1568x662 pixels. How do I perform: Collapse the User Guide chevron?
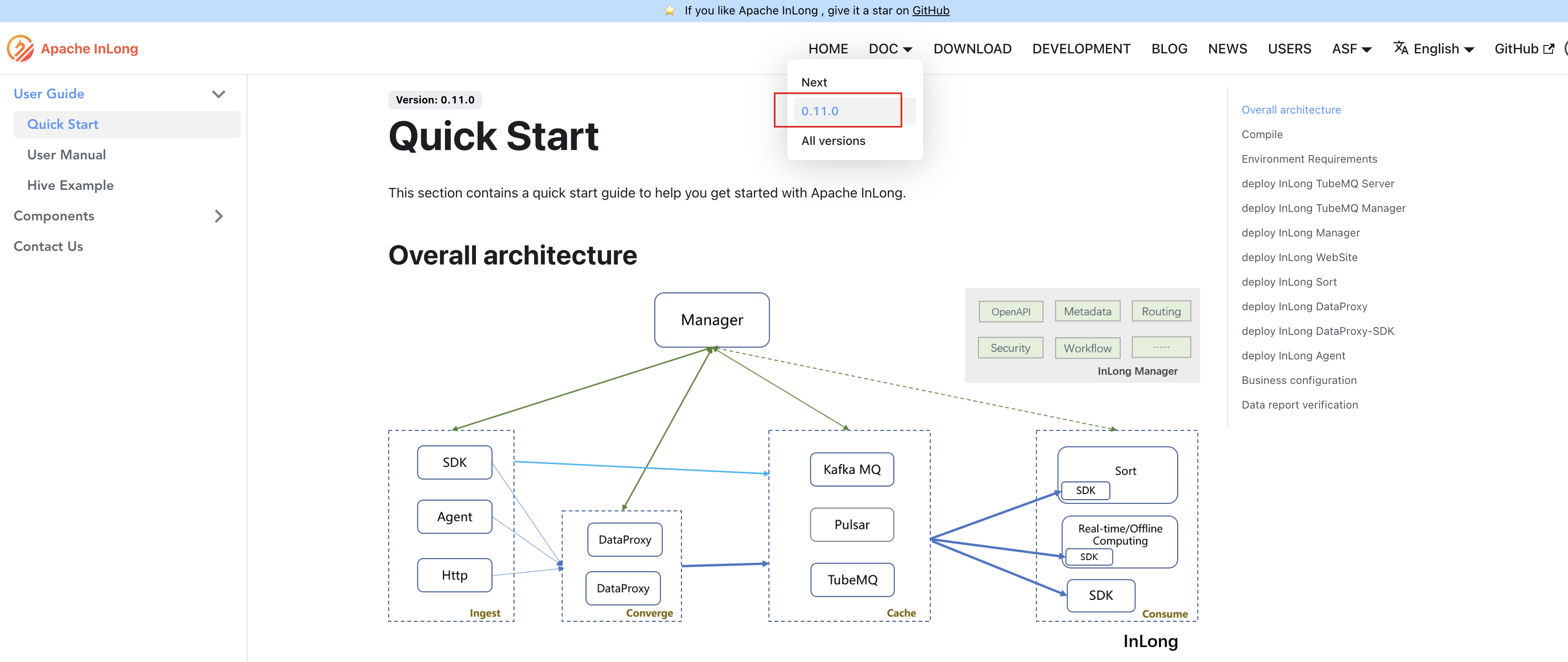(219, 94)
